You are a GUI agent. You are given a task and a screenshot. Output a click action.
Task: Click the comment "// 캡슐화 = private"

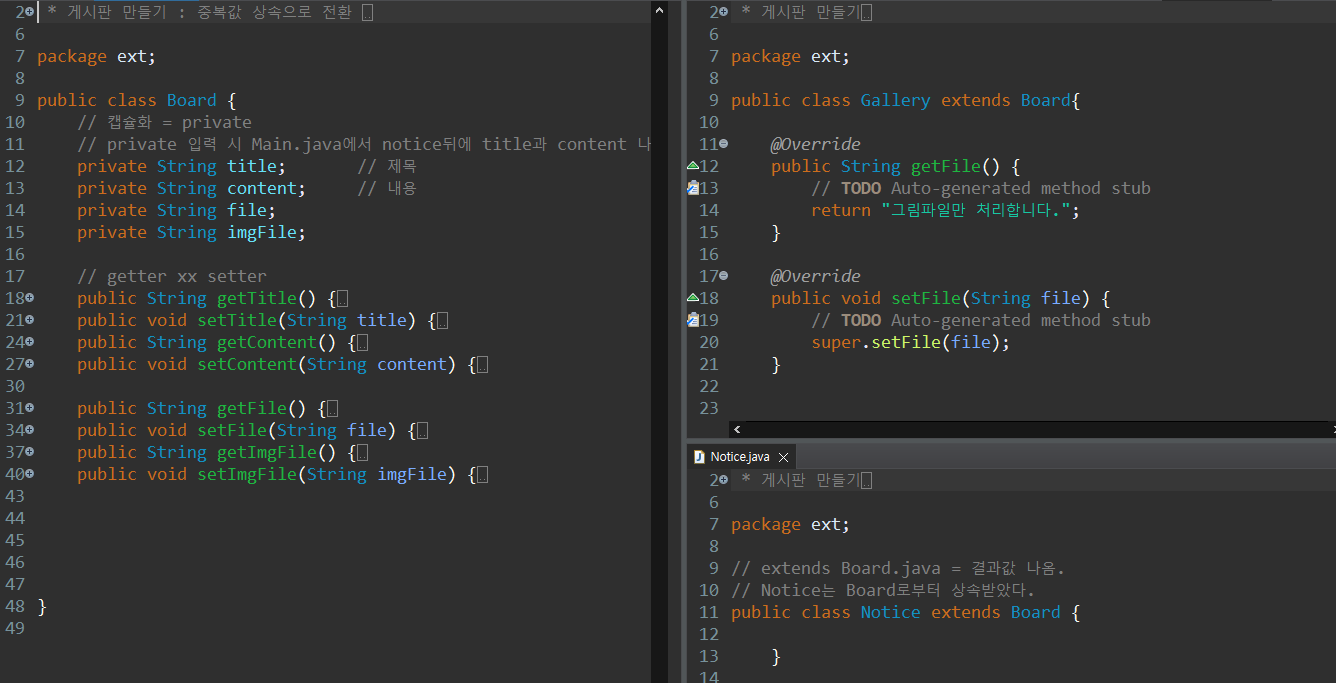pyautogui.click(x=164, y=122)
